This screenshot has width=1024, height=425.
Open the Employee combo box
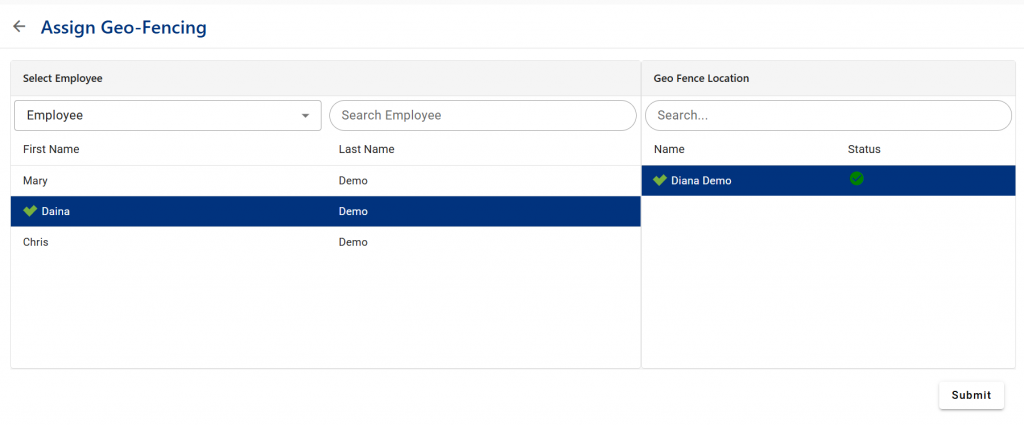coord(168,116)
